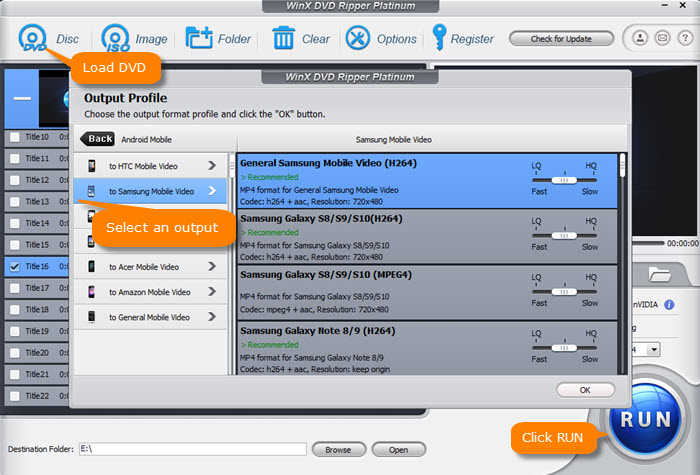Image resolution: width=700 pixels, height=475 pixels.
Task: Uncheck the Title16 checkbox
Action: 15,267
